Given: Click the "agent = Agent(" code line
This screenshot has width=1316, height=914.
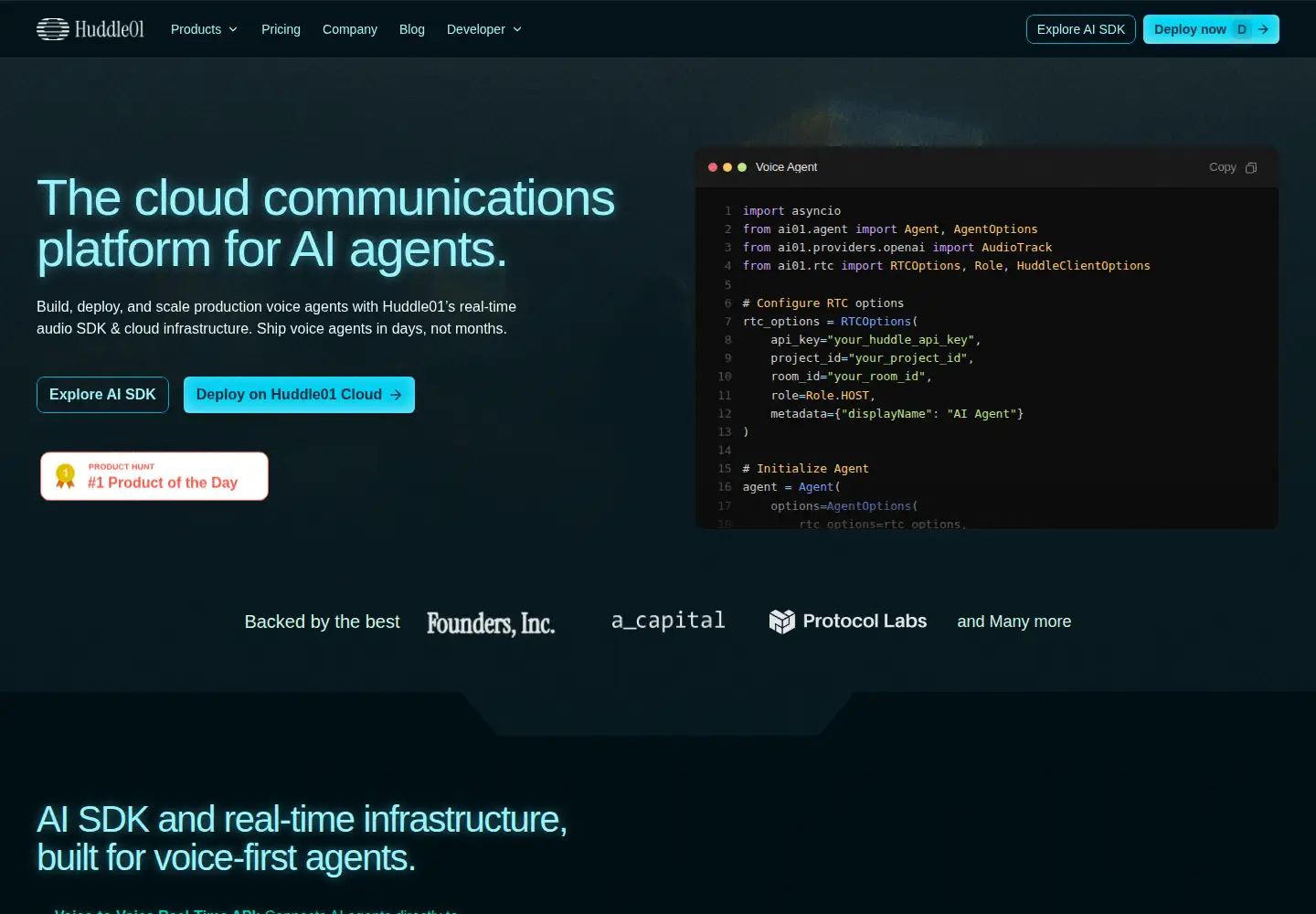Looking at the screenshot, I should 791,487.
